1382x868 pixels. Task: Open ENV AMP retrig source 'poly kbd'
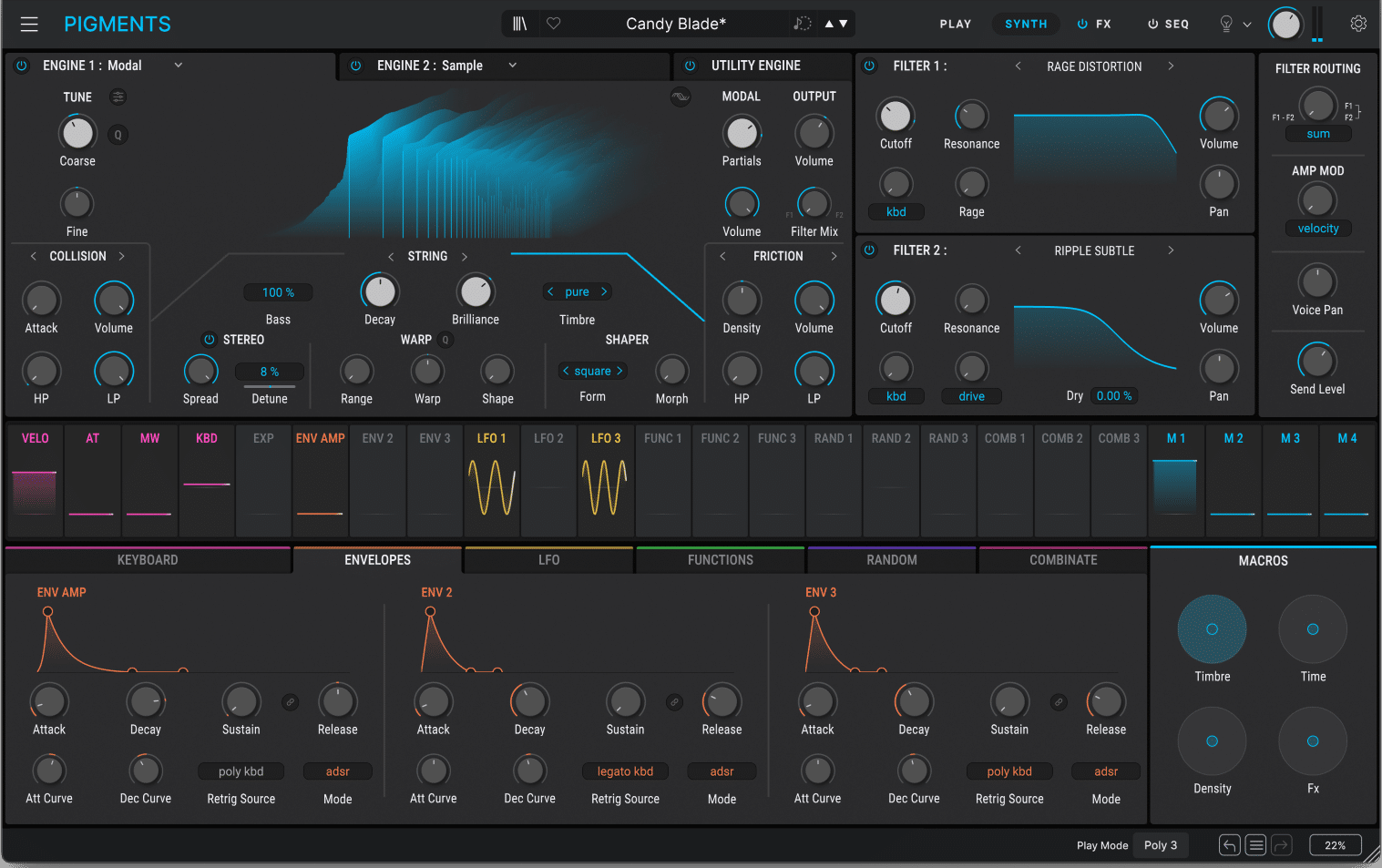click(x=241, y=771)
